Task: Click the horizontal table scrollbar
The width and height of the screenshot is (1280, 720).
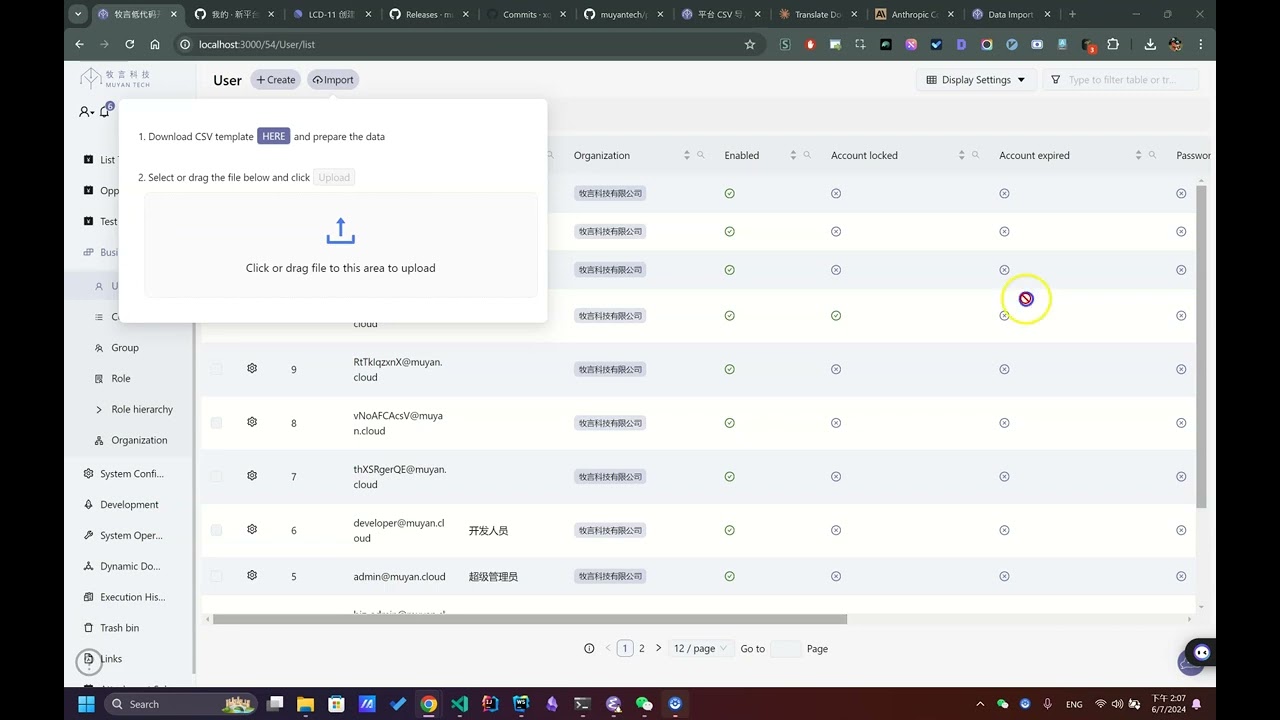Action: (x=530, y=619)
